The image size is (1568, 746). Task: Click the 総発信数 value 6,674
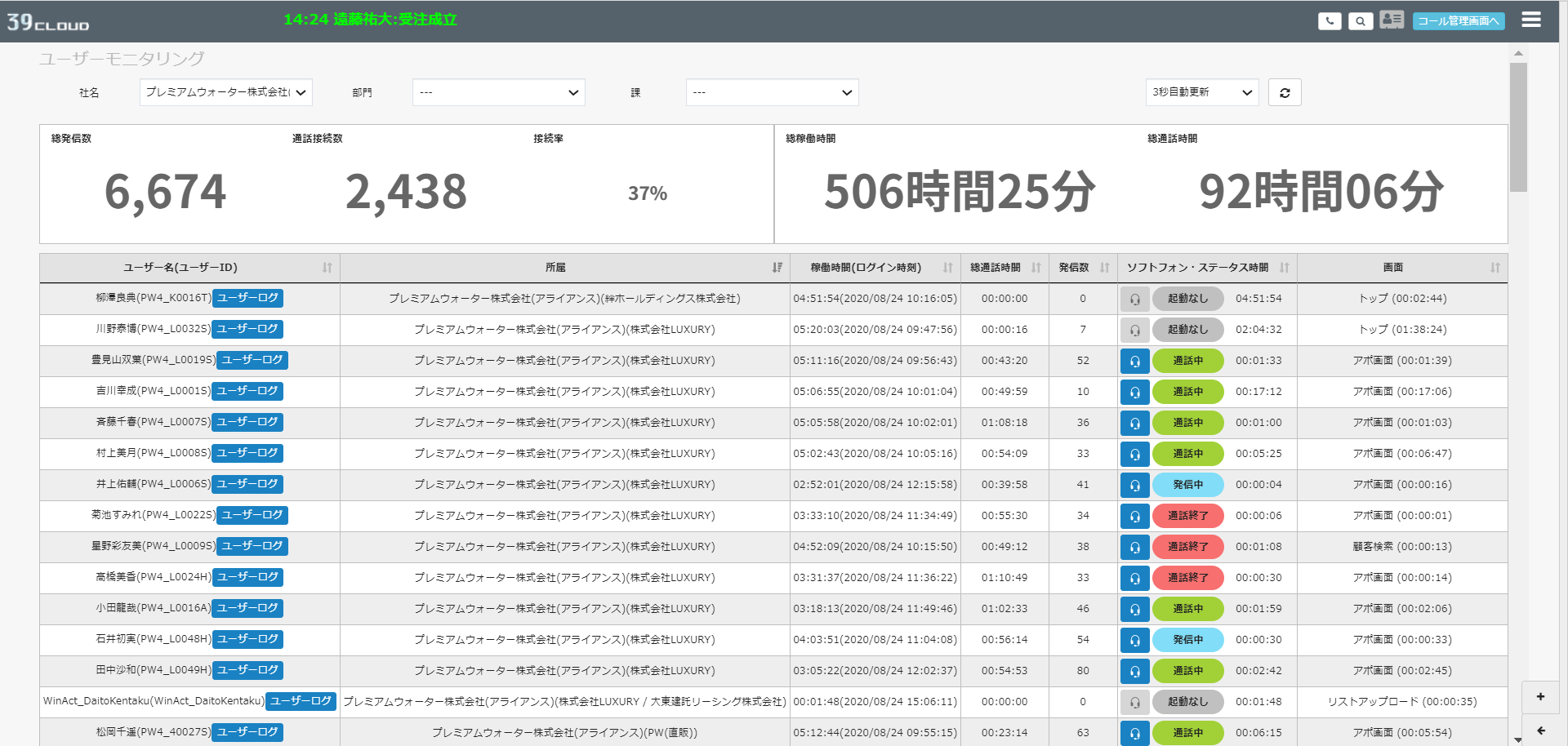coord(165,193)
